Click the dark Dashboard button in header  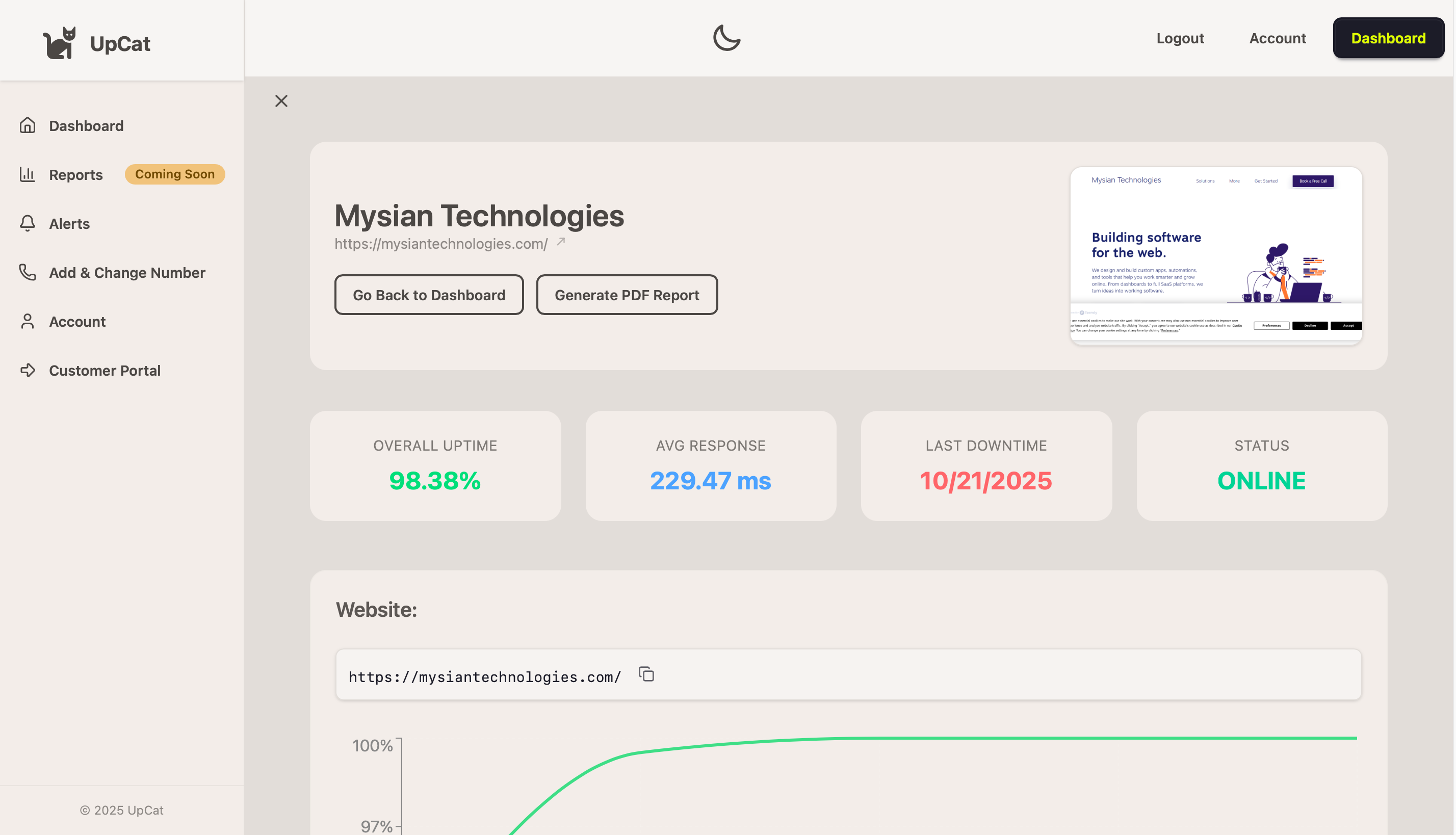[x=1389, y=38]
